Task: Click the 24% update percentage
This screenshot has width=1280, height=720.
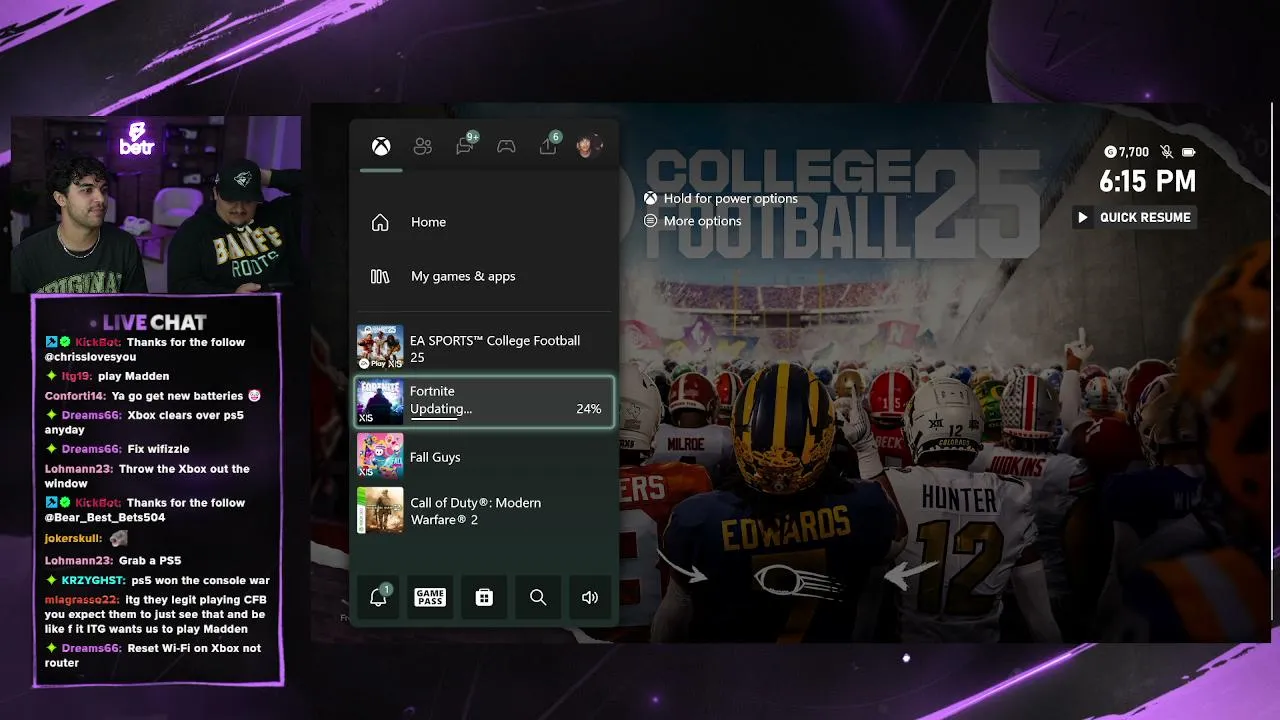Action: (588, 409)
